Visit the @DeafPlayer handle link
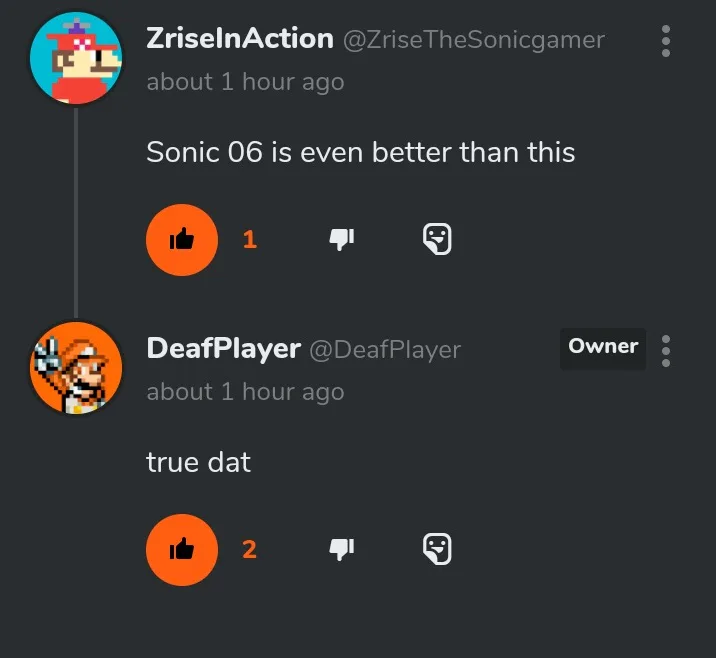The width and height of the screenshot is (716, 658). pos(385,349)
